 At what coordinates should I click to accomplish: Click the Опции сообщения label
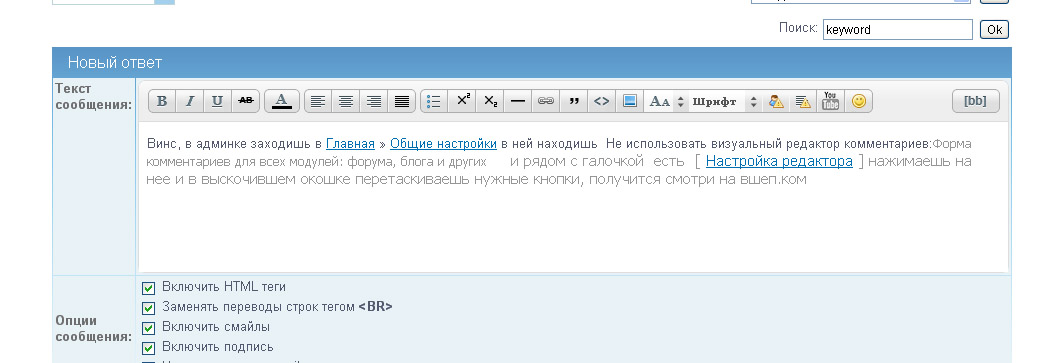93,328
